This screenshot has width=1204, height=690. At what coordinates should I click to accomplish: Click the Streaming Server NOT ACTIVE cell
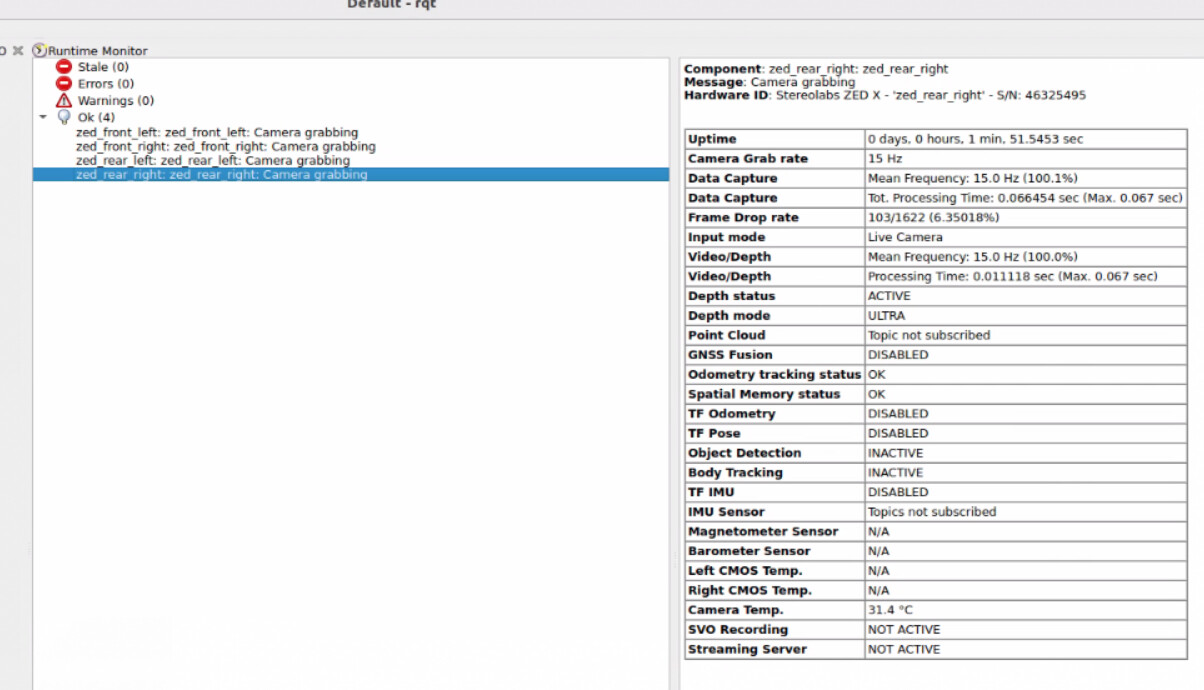point(904,649)
